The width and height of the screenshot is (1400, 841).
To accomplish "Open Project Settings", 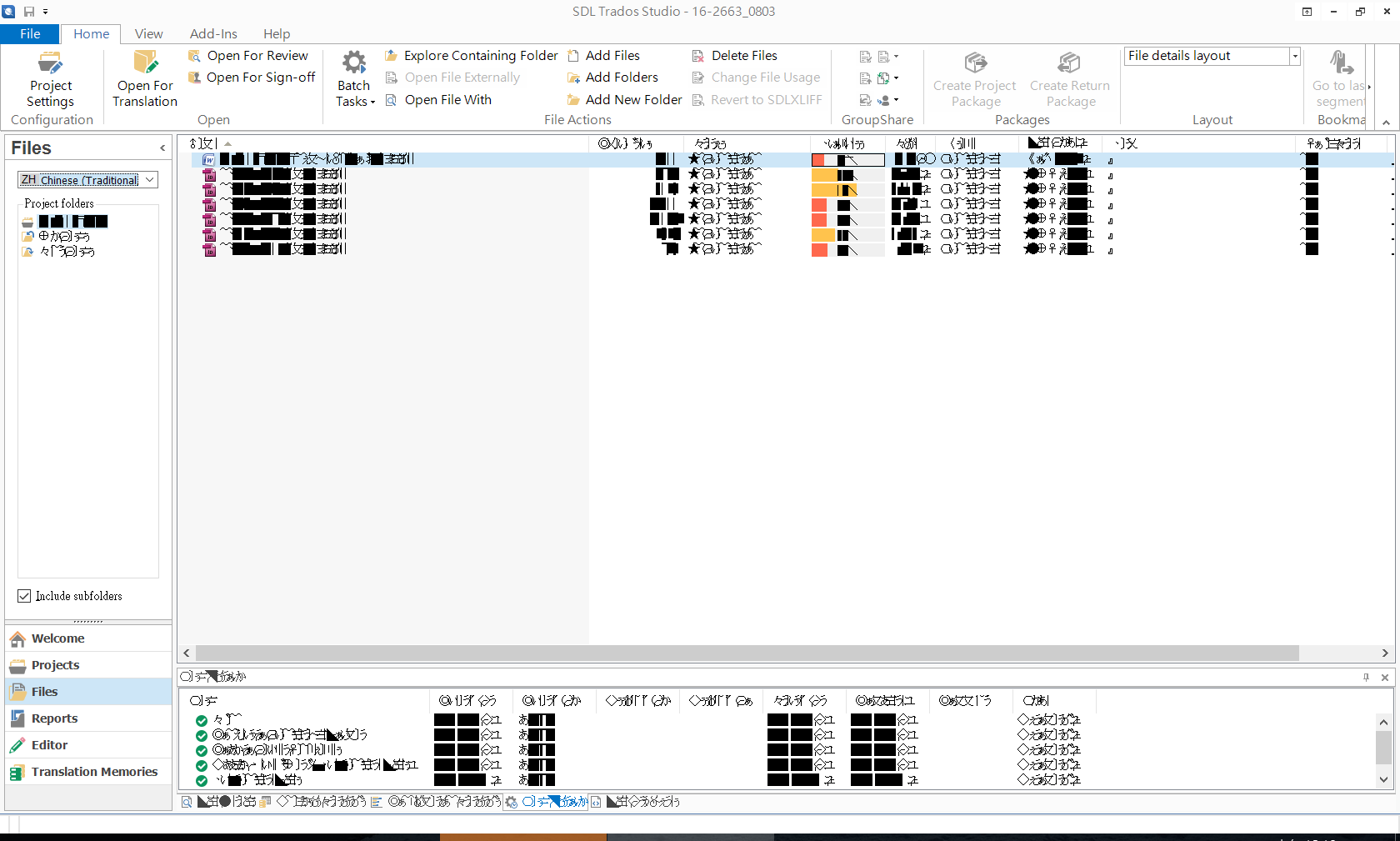I will [50, 80].
